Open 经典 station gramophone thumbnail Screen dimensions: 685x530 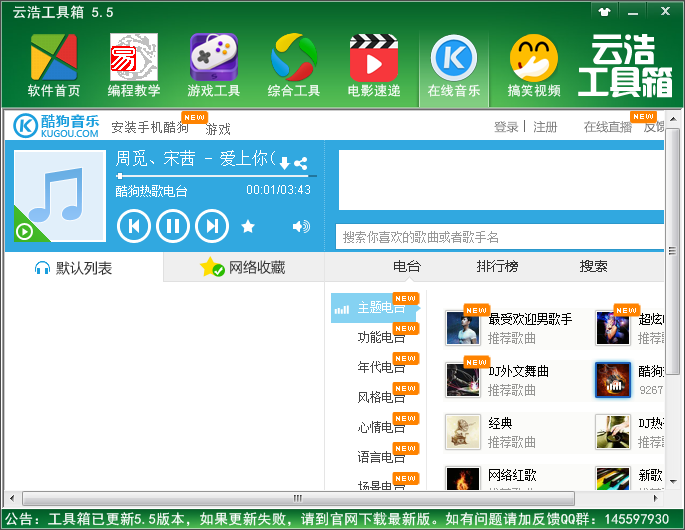(x=463, y=432)
